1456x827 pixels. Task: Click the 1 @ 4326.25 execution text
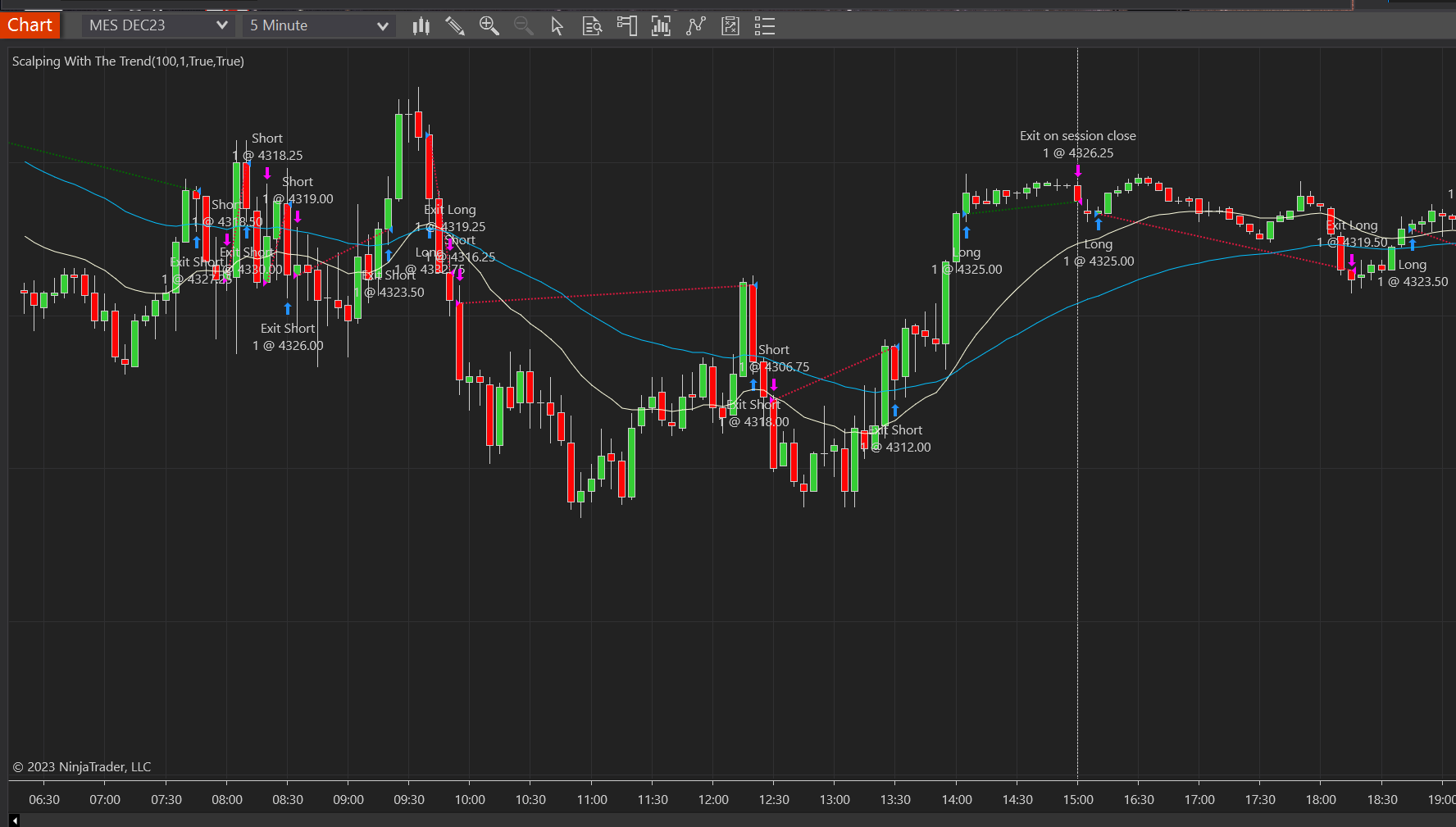[1078, 153]
